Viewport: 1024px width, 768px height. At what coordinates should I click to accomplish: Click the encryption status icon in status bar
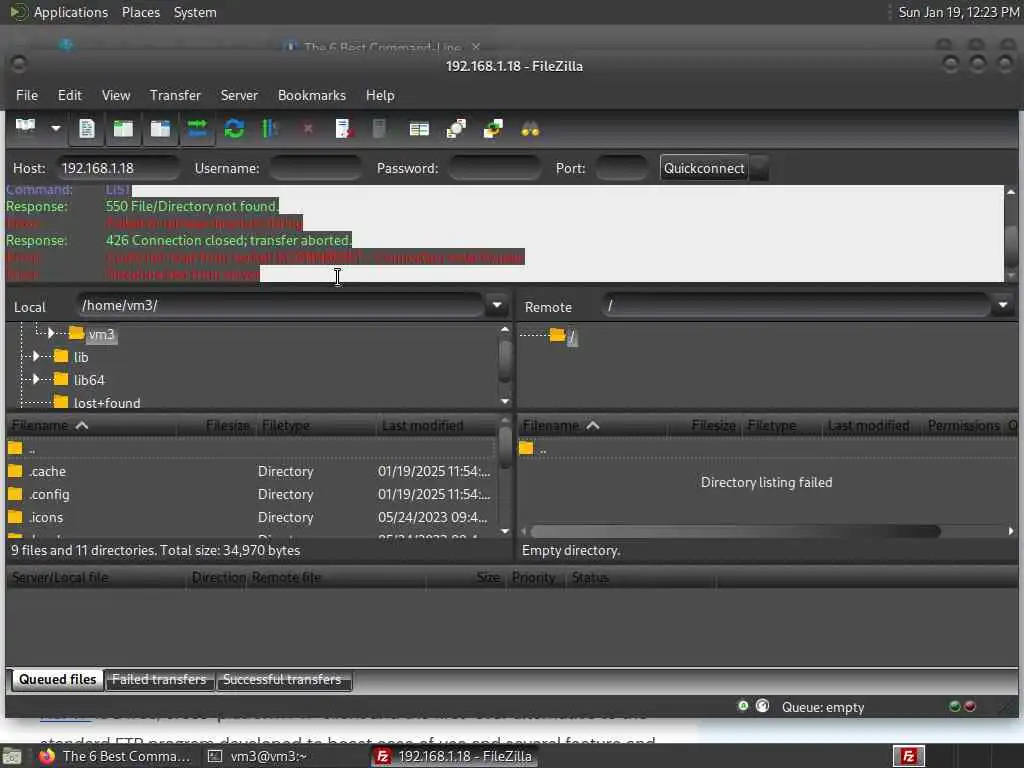point(743,706)
